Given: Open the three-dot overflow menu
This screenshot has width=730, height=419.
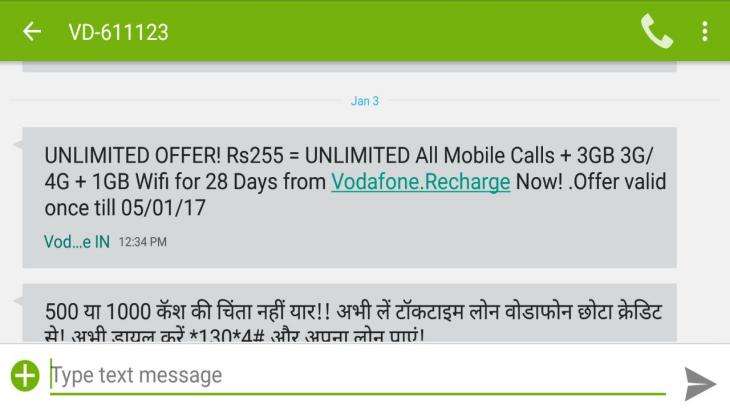Looking at the screenshot, I should [x=705, y=31].
